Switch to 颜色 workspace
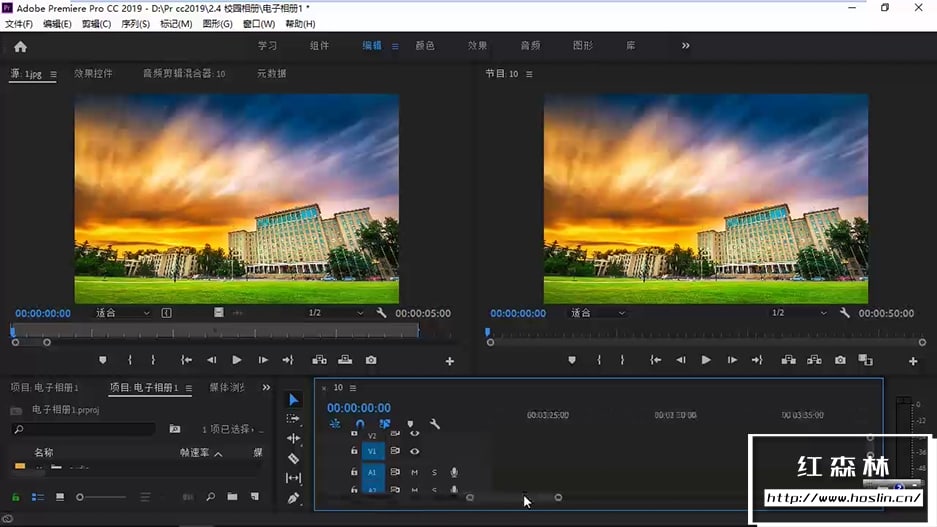The height and width of the screenshot is (527, 937). 425,45
